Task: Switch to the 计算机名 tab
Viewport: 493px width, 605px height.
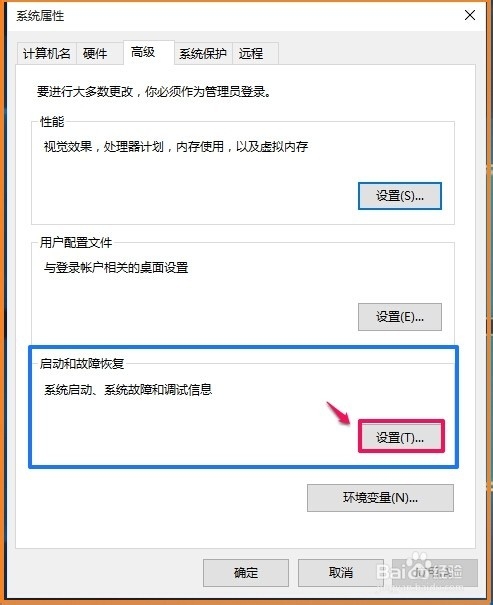Action: click(47, 53)
